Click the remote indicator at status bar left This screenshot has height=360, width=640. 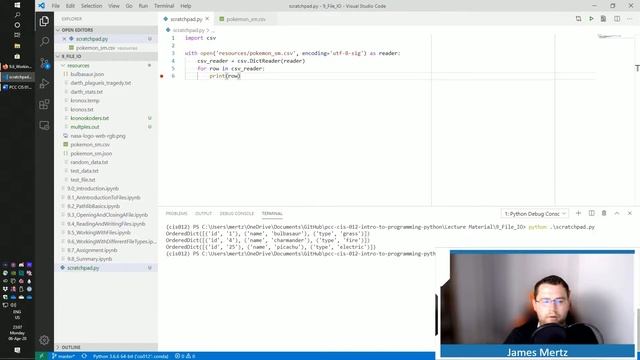coord(41,356)
